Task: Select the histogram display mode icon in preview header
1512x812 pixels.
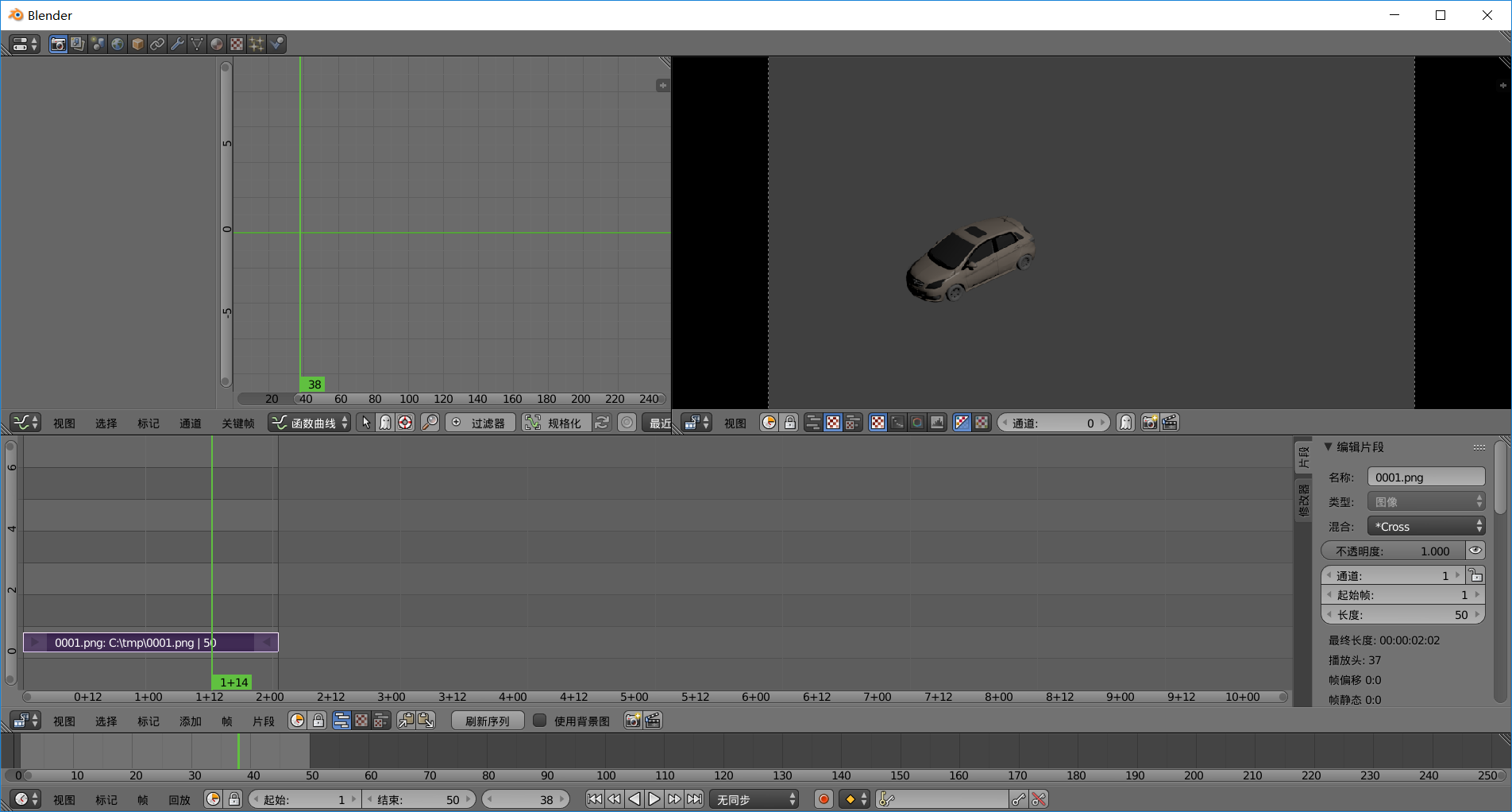Action: point(937,423)
